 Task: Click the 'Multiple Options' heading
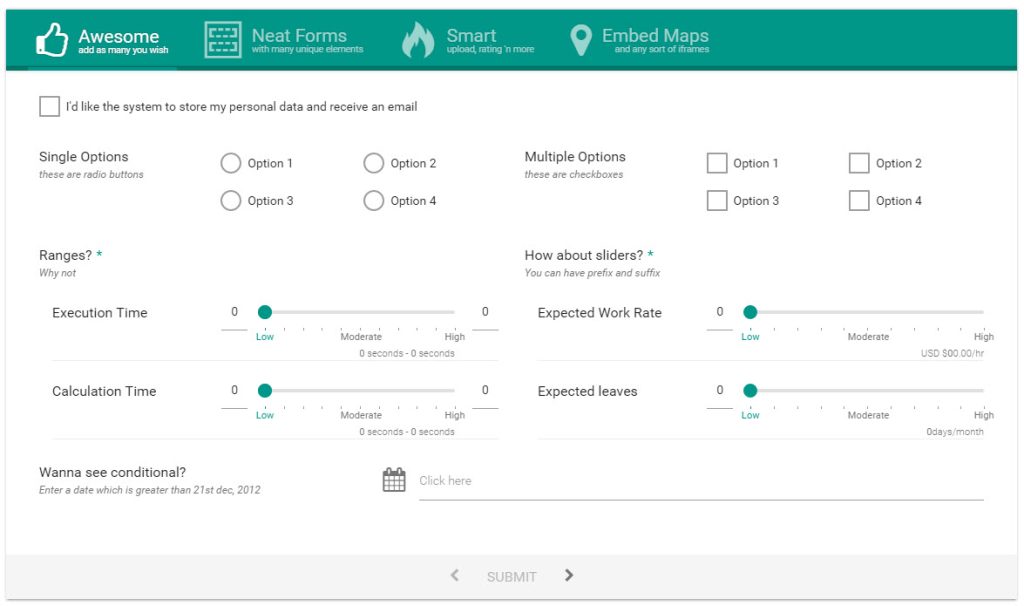coord(575,157)
